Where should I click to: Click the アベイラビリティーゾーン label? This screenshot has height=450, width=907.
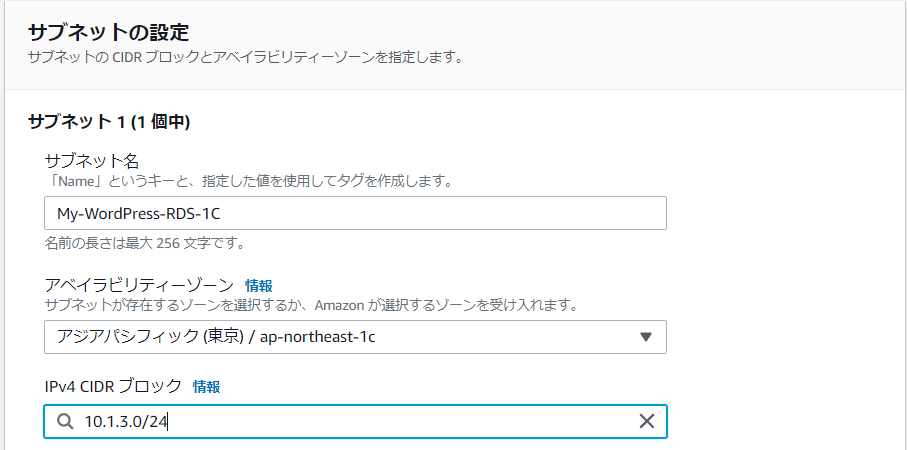[139, 285]
